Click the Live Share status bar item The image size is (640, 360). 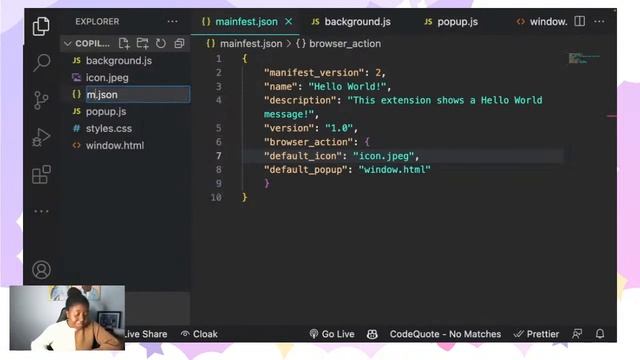[x=146, y=334]
